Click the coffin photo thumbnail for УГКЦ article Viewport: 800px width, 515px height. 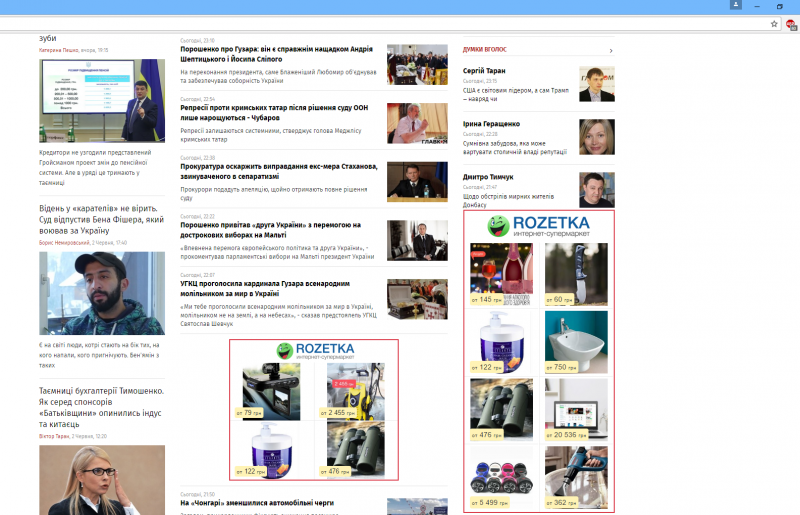point(417,299)
